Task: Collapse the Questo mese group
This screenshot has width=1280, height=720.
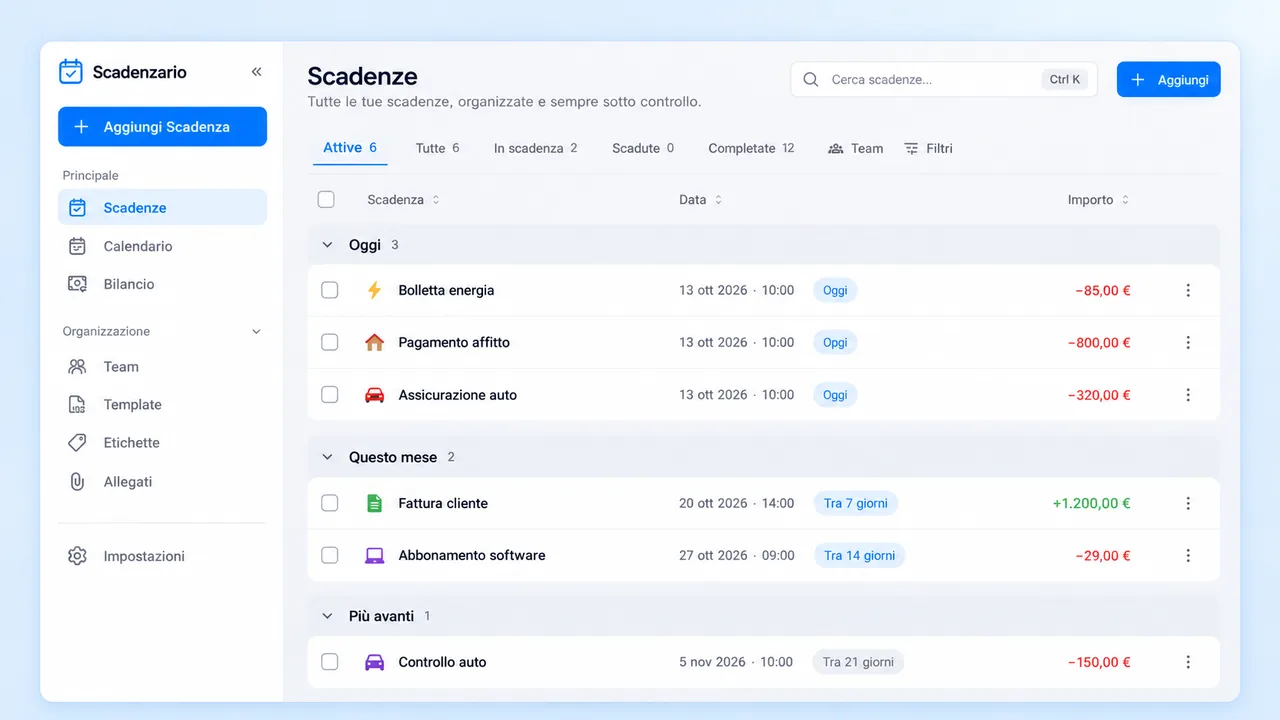Action: pyautogui.click(x=327, y=457)
